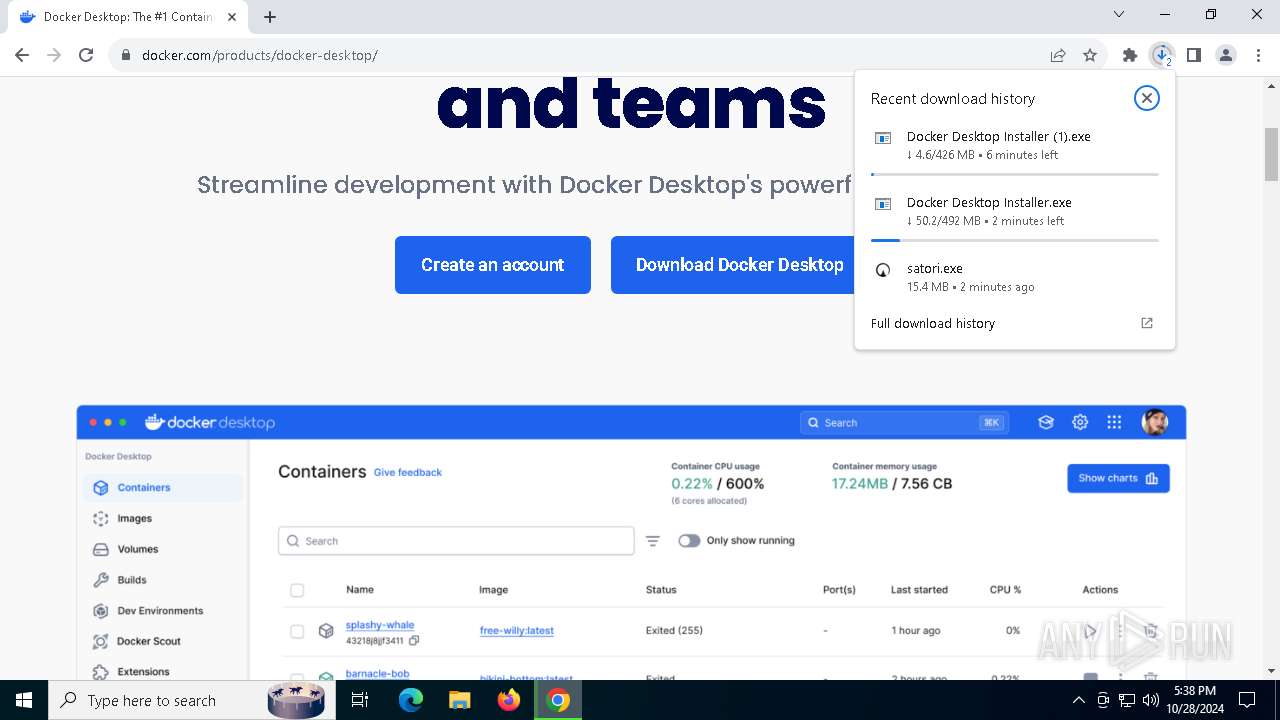Click Create an account button
Viewport: 1280px width, 720px height.
click(493, 265)
